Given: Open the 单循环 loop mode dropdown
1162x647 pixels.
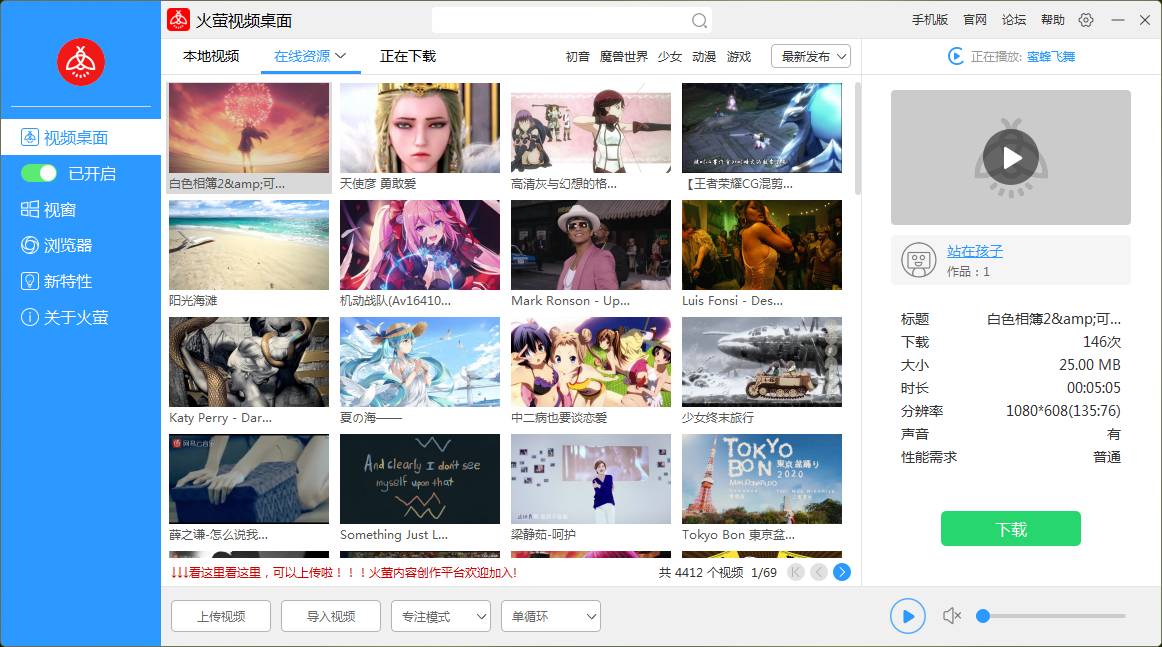Looking at the screenshot, I should pos(550,616).
